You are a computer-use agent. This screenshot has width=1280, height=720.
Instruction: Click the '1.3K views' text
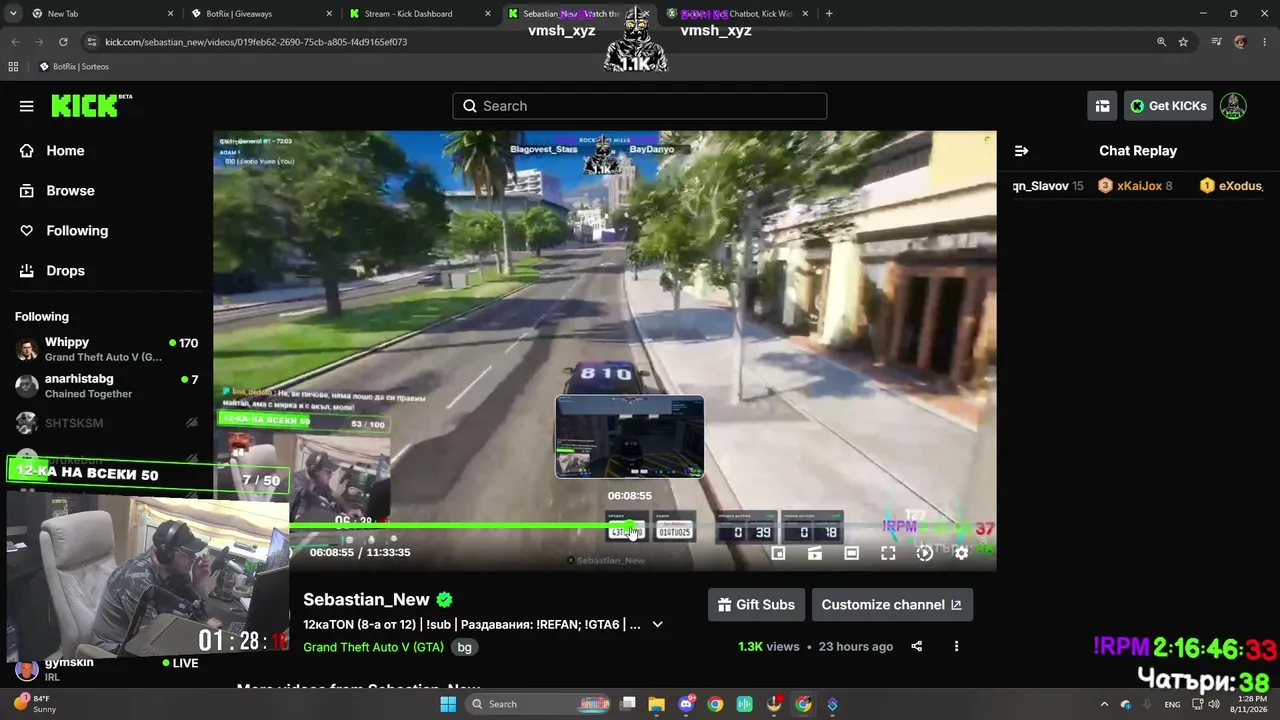coord(769,647)
